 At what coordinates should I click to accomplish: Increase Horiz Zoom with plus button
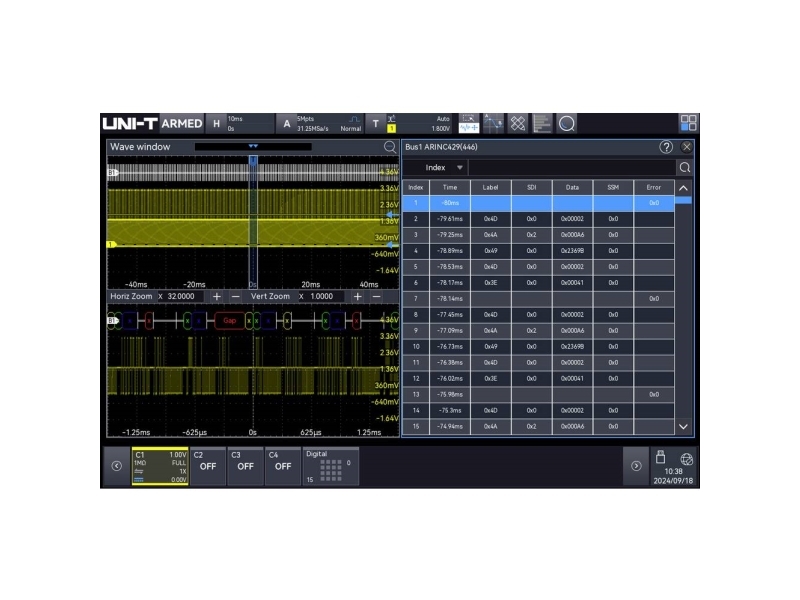pyautogui.click(x=217, y=297)
